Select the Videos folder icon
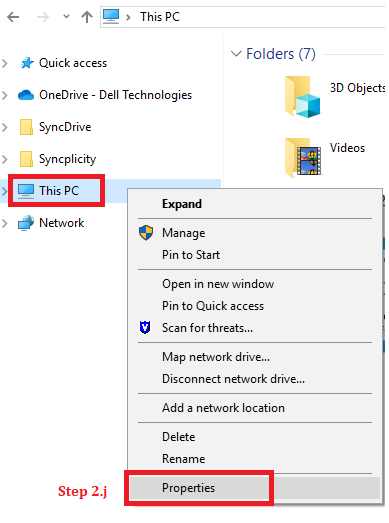389x523 pixels. pos(303,157)
